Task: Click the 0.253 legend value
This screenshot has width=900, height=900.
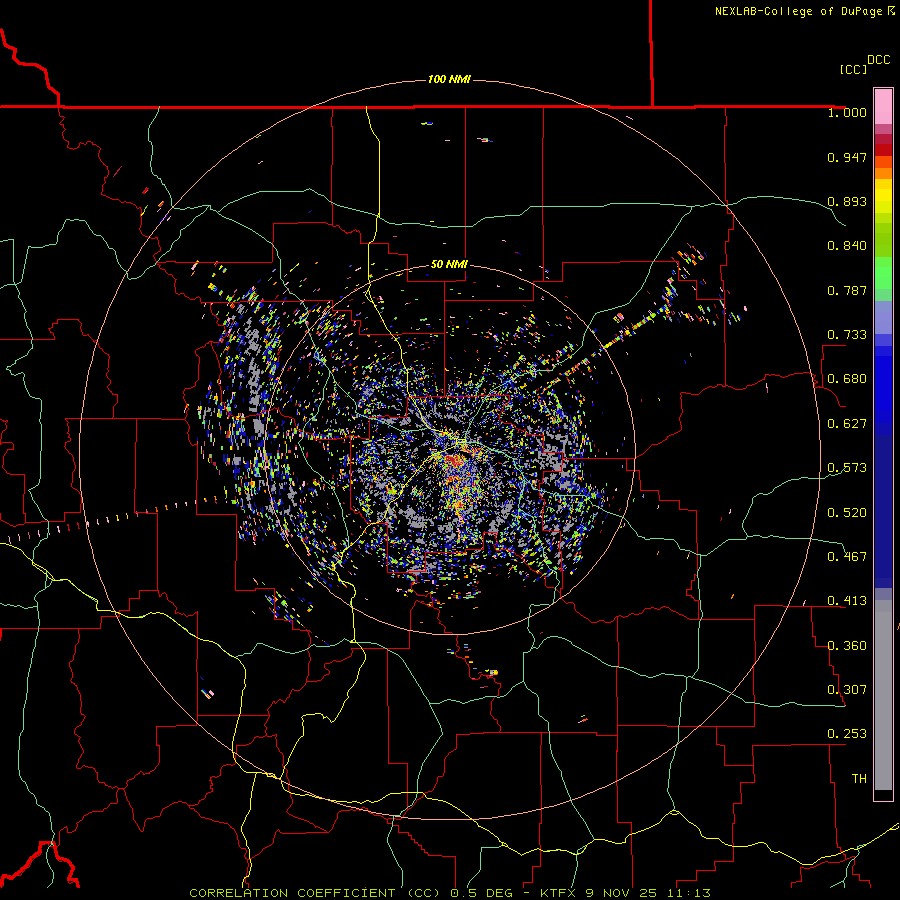Action: coord(847,734)
